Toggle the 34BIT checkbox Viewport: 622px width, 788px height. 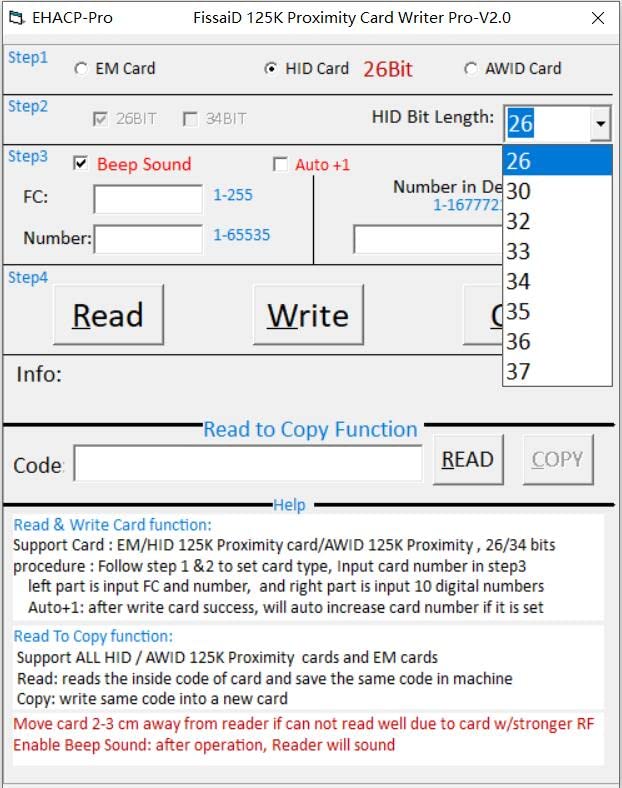[190, 119]
